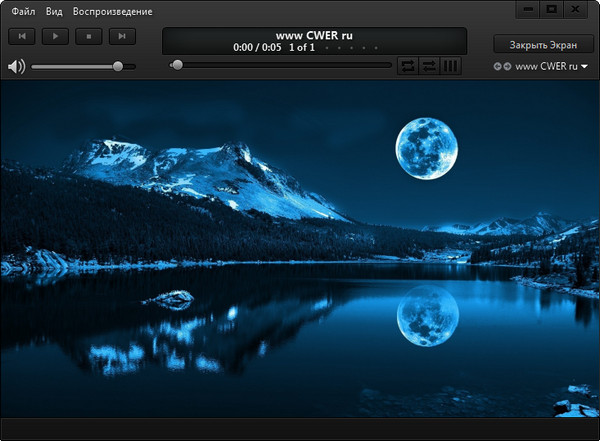Open the Воспроизведение menu

coord(112,11)
